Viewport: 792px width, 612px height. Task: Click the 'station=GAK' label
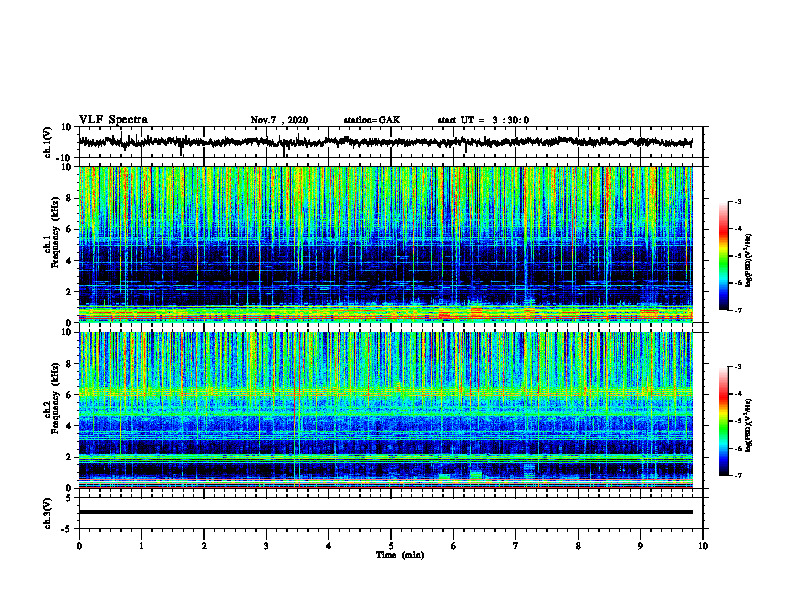coord(372,120)
